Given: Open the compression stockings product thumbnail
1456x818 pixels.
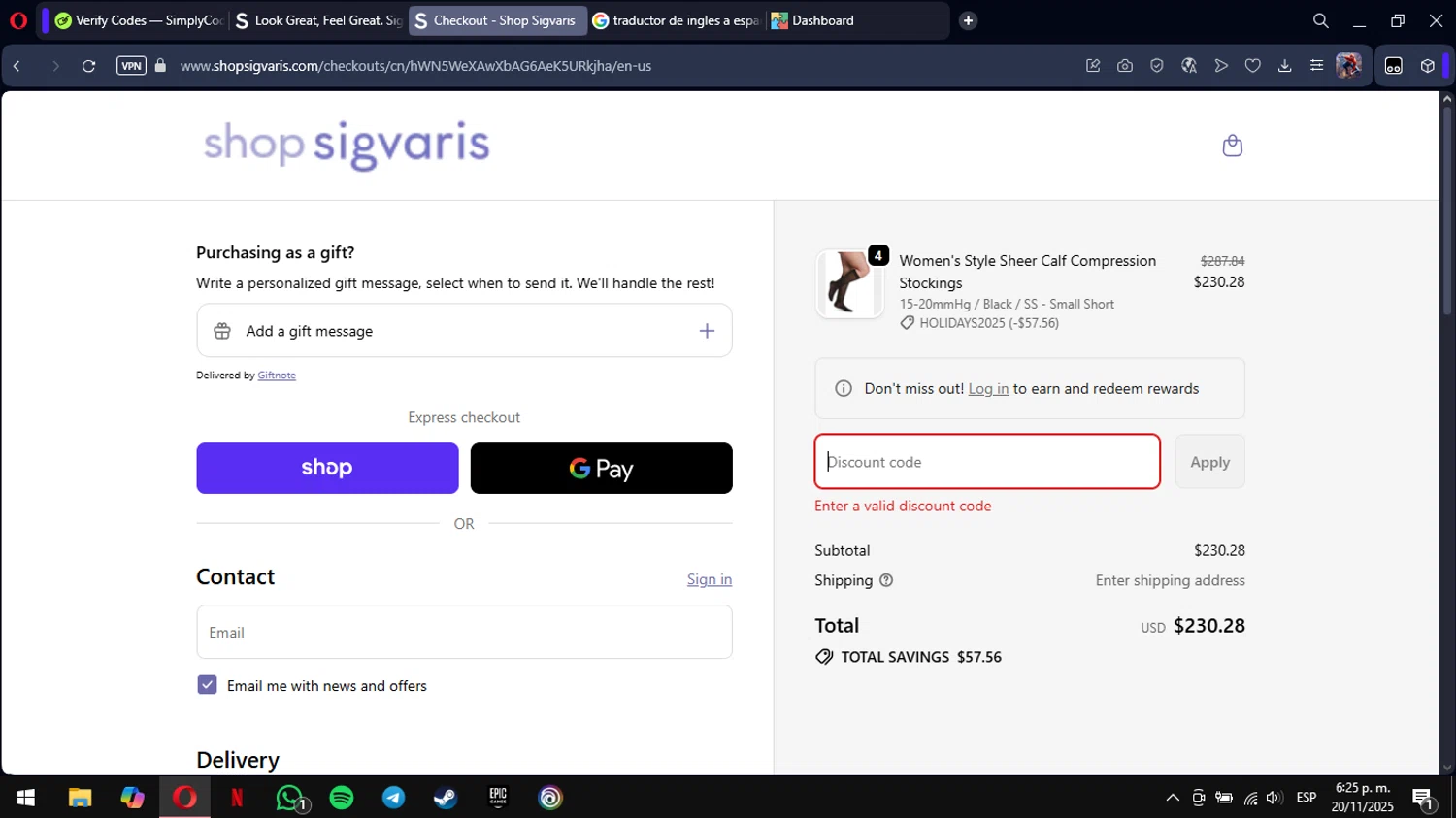Looking at the screenshot, I should pyautogui.click(x=848, y=283).
